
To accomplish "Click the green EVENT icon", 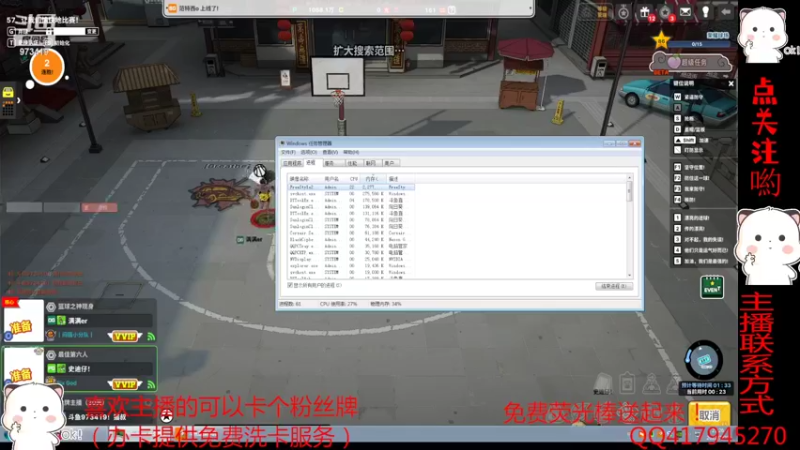I will 712,288.
